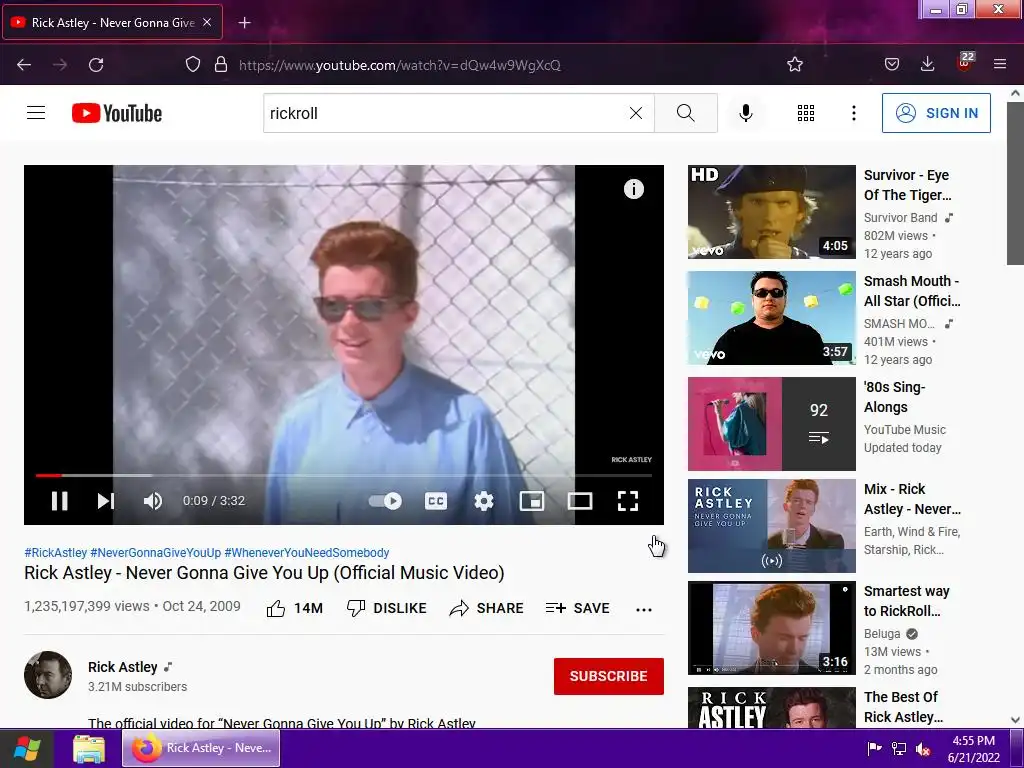The height and width of the screenshot is (768, 1024).
Task: Skip to the next video
Action: [x=106, y=501]
